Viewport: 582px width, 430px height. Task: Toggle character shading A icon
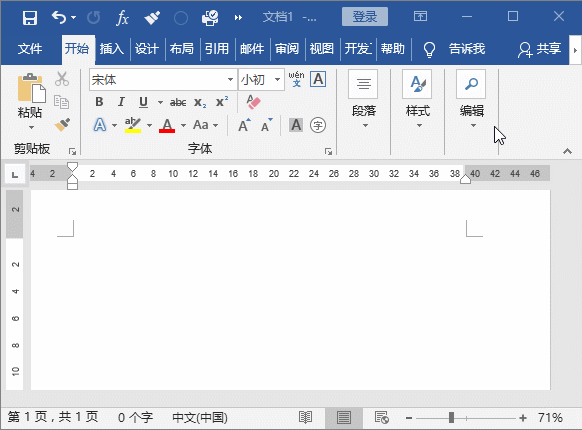(x=296, y=125)
